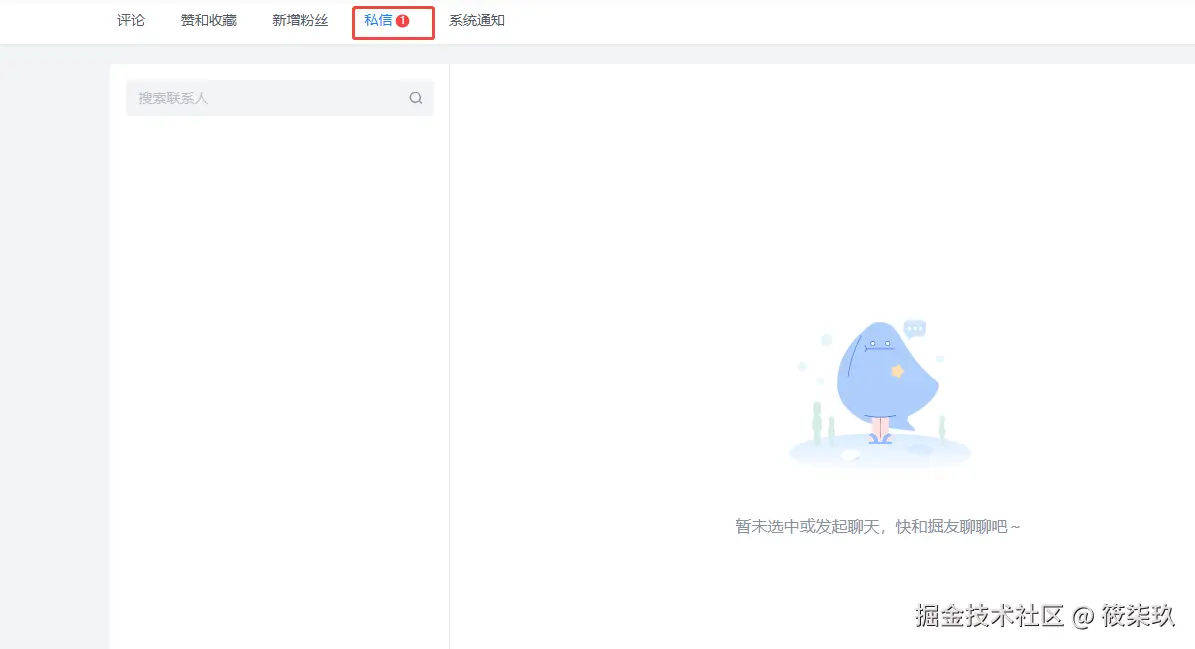The height and width of the screenshot is (649, 1195).
Task: Switch to the 新增粉丝 tab
Action: pyautogui.click(x=299, y=20)
